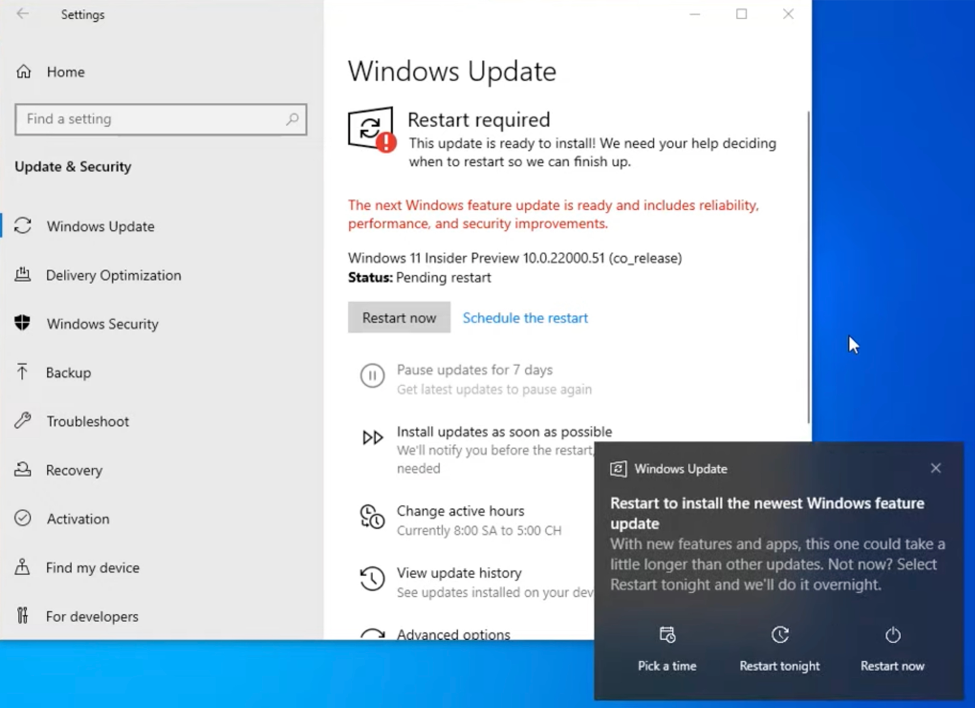
Task: Click the Pick a time calendar icon
Action: click(x=667, y=635)
